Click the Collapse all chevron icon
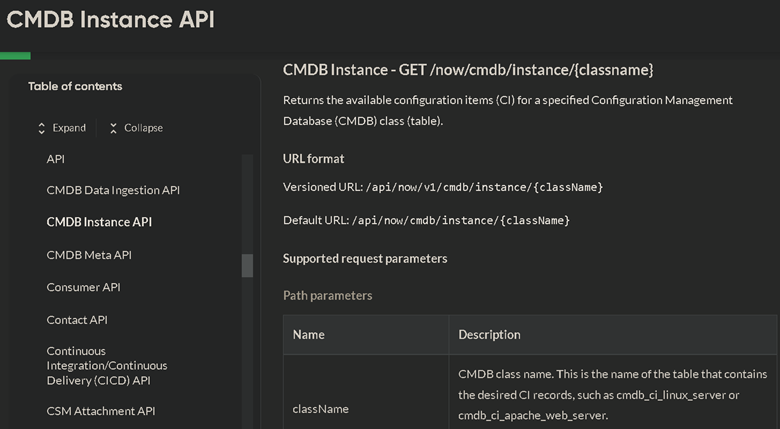 (113, 128)
